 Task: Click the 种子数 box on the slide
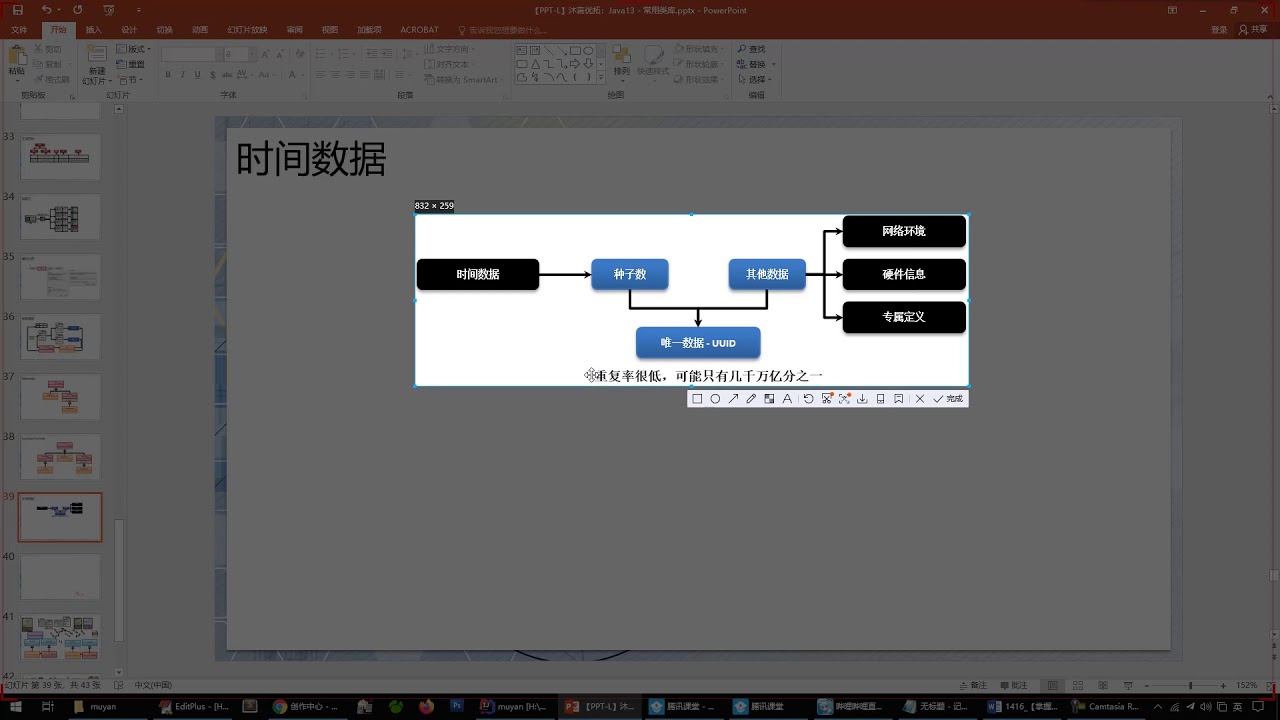click(630, 274)
